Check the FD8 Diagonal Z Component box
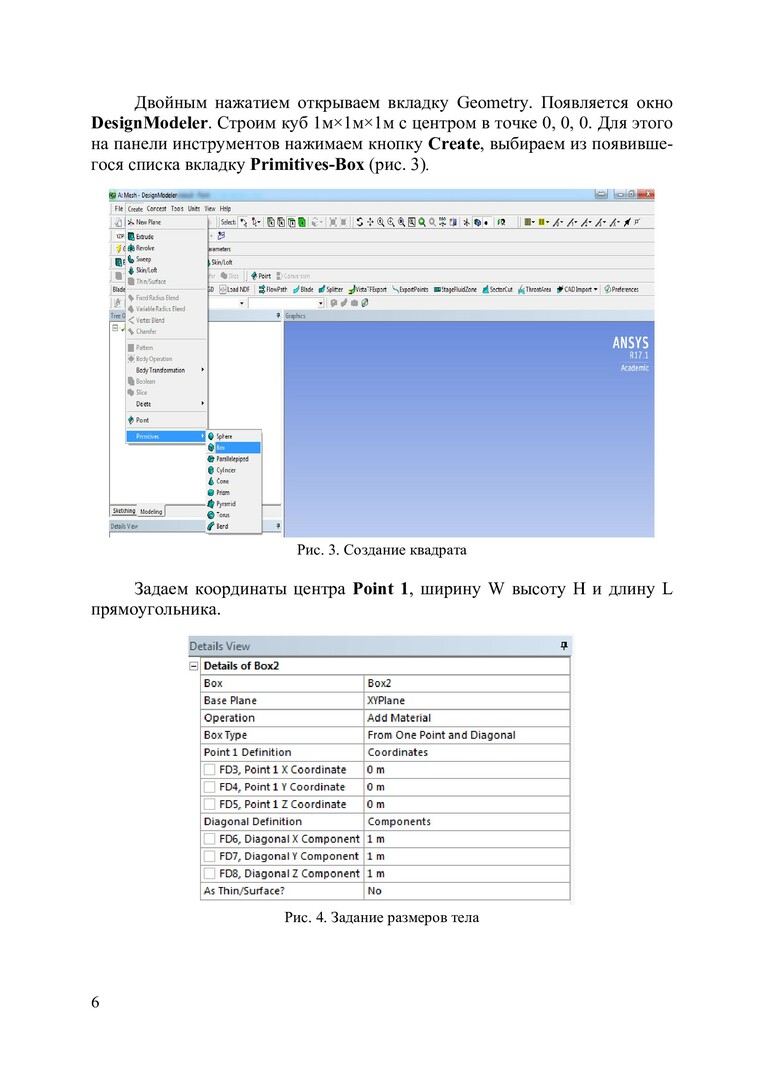The height and width of the screenshot is (1080, 764). tap(210, 873)
